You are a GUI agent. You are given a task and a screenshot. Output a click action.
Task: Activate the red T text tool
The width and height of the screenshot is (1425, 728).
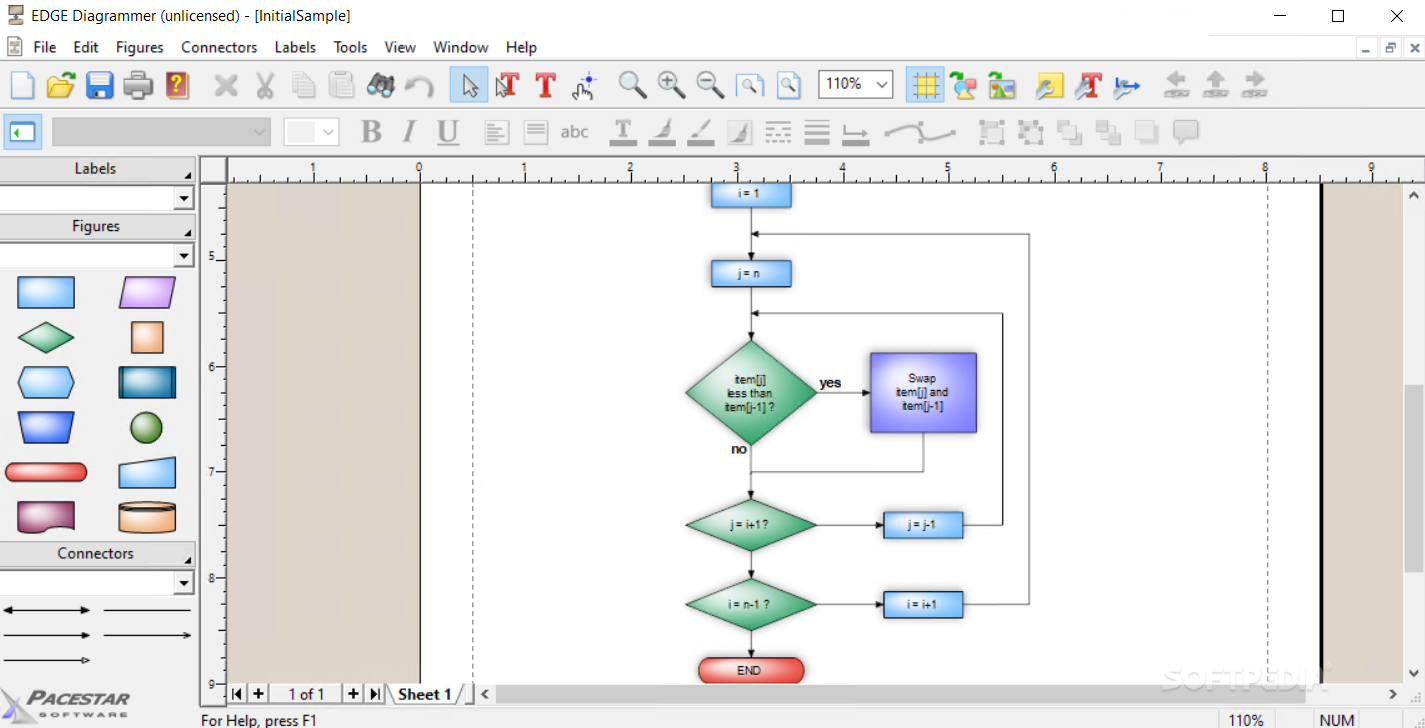[545, 85]
